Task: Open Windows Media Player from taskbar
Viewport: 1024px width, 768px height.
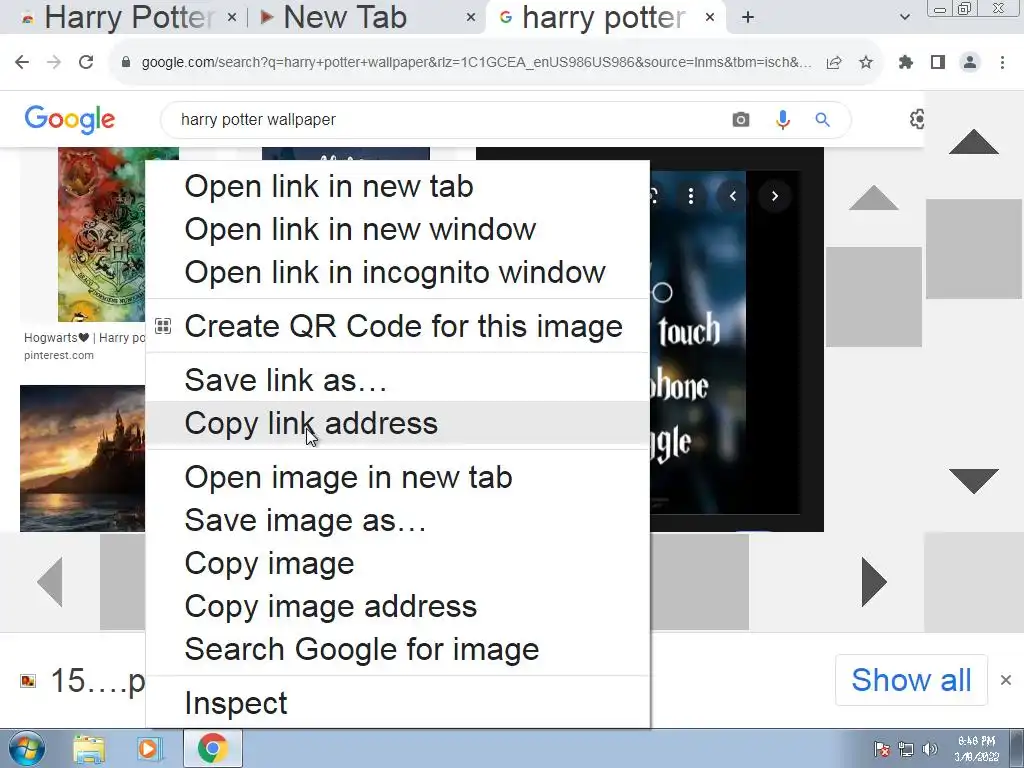Action: pos(148,749)
